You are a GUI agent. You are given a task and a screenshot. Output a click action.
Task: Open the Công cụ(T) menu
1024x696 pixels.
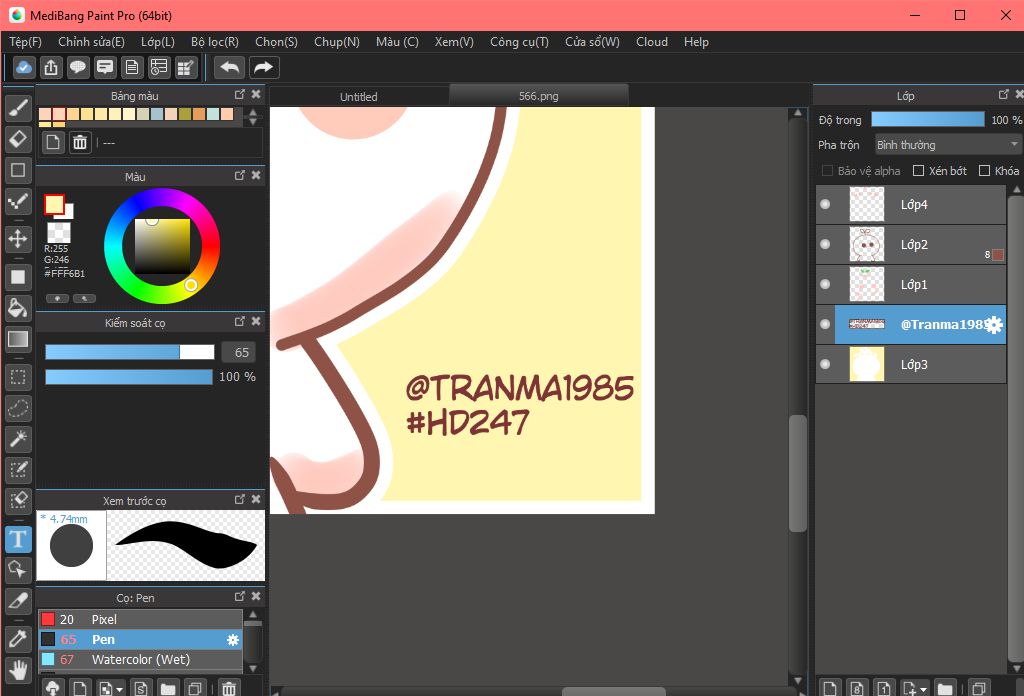tap(519, 42)
